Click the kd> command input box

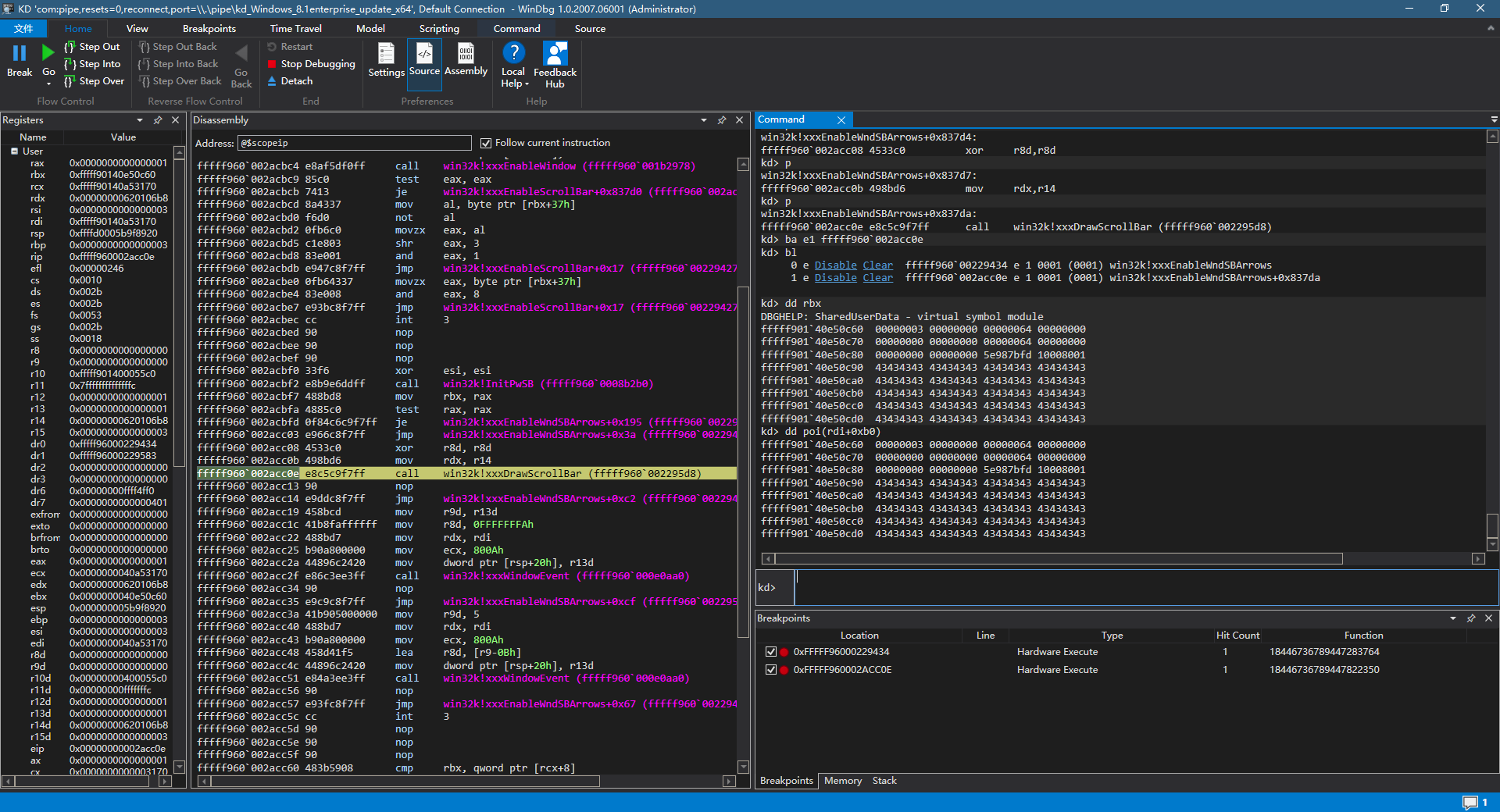[x=1146, y=588]
